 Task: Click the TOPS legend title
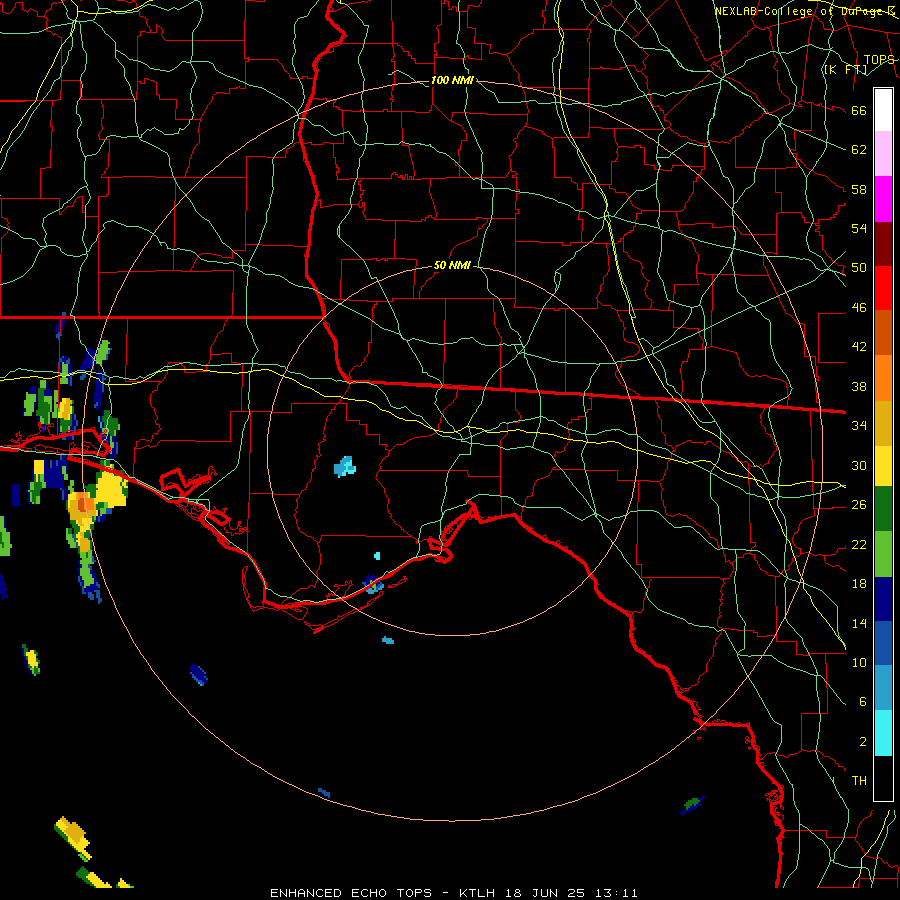(879, 59)
